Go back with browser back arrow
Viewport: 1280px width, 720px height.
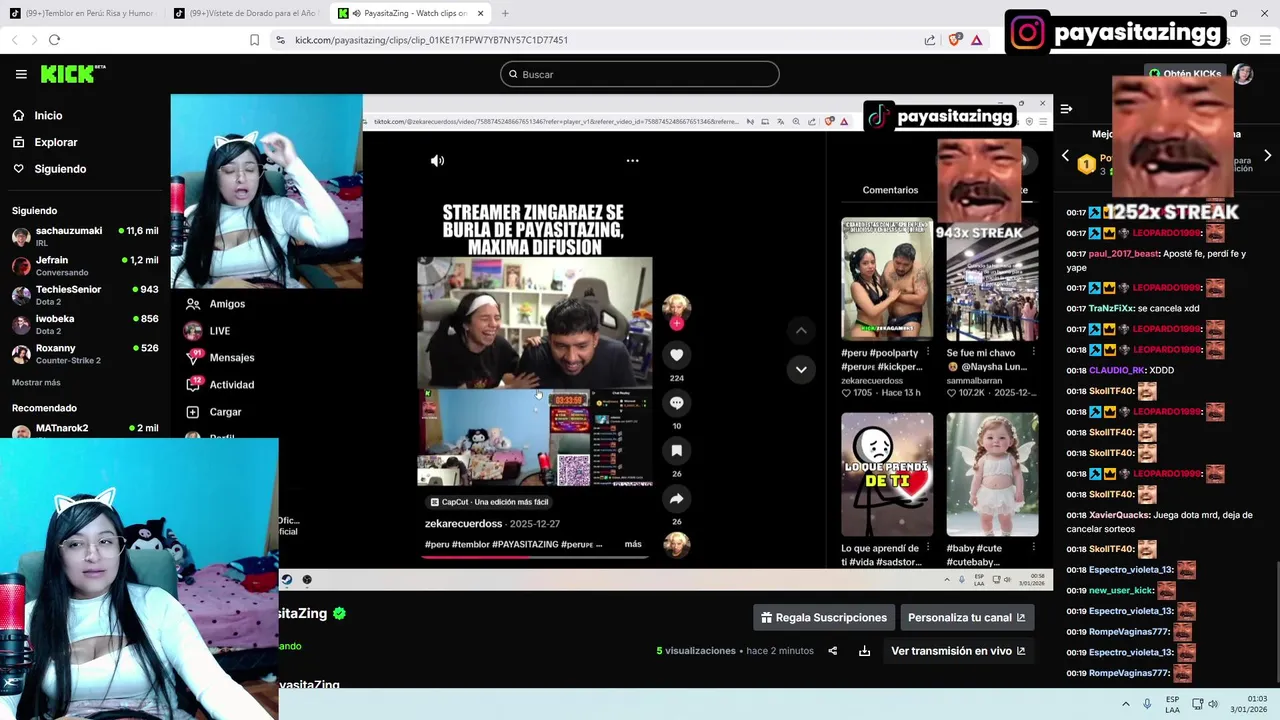pos(14,40)
